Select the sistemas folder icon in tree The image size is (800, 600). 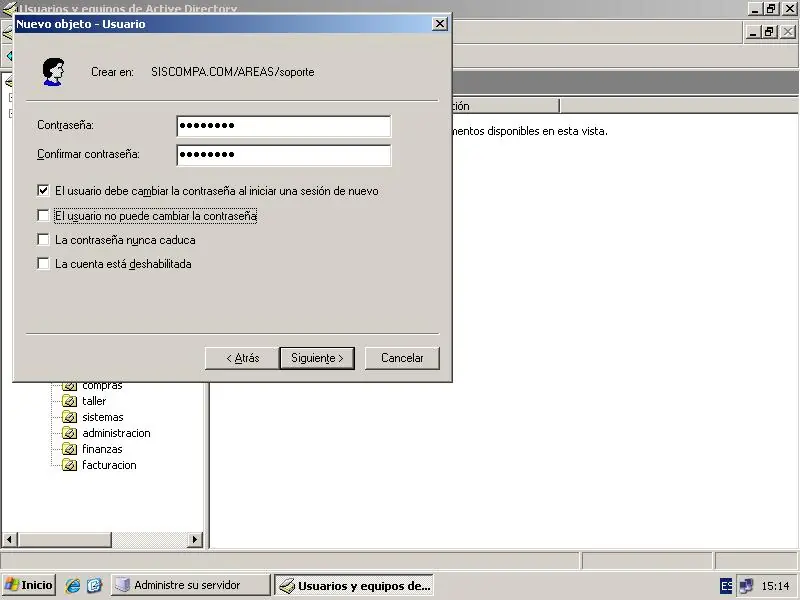(69, 417)
